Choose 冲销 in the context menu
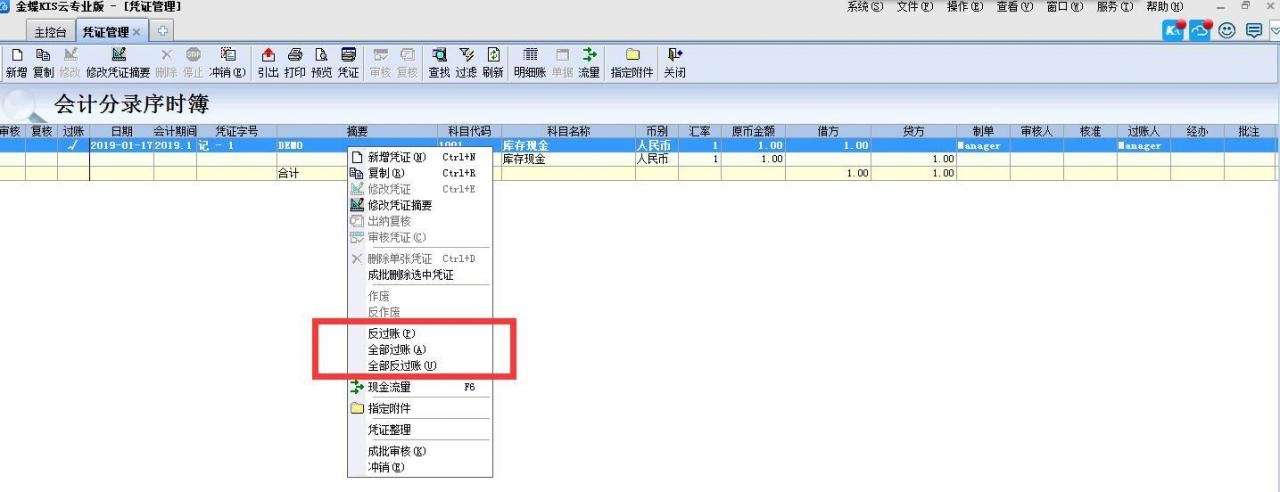 419,467
